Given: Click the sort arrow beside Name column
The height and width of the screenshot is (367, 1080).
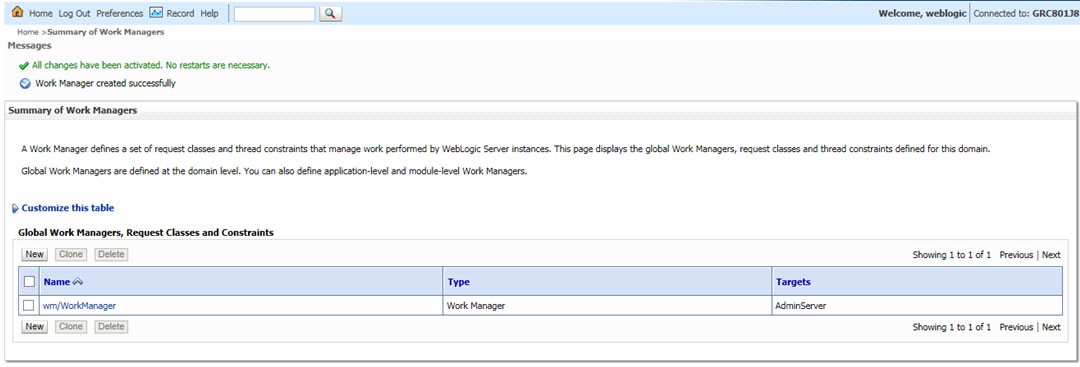Looking at the screenshot, I should (x=78, y=282).
